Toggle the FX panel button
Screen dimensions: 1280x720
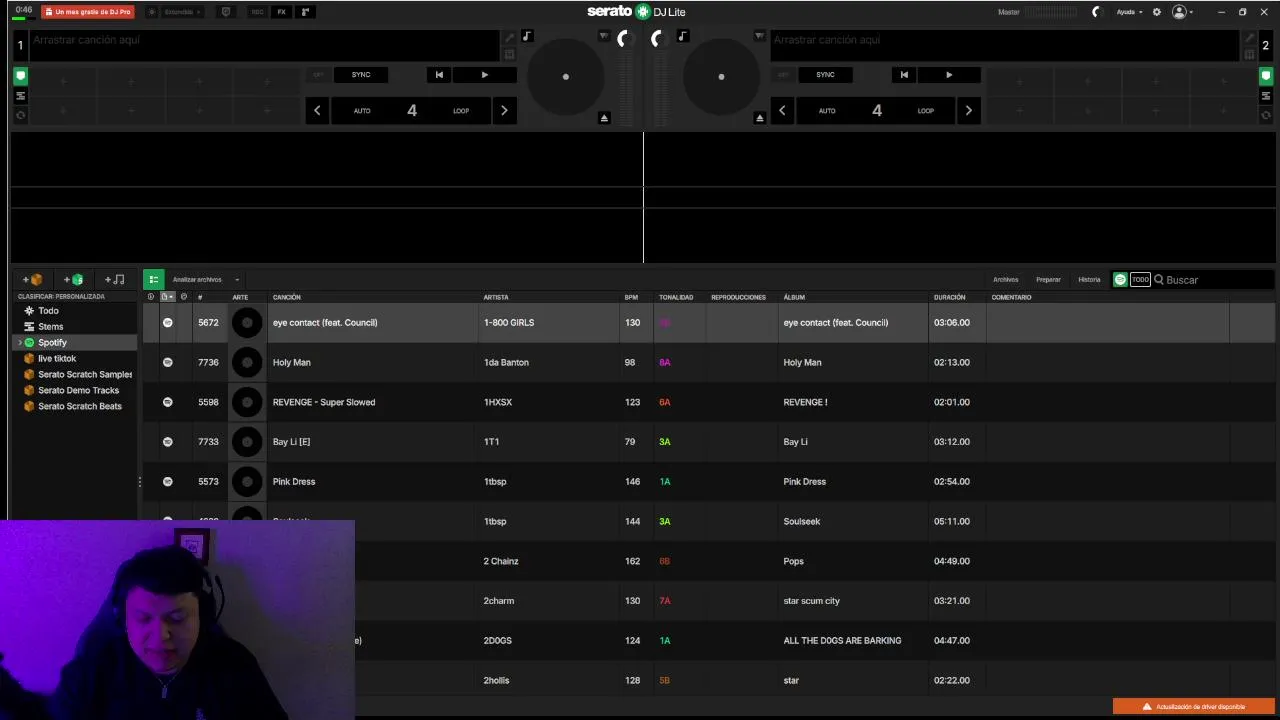click(281, 12)
